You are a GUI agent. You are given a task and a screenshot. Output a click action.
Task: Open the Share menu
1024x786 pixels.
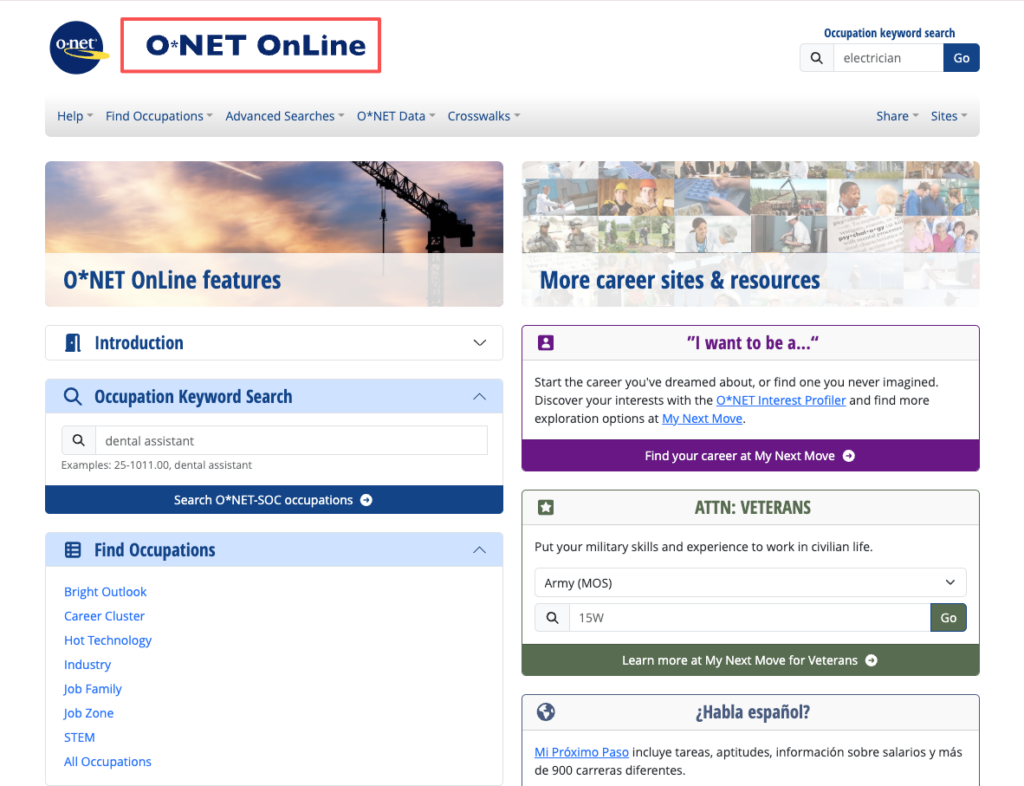click(x=895, y=116)
